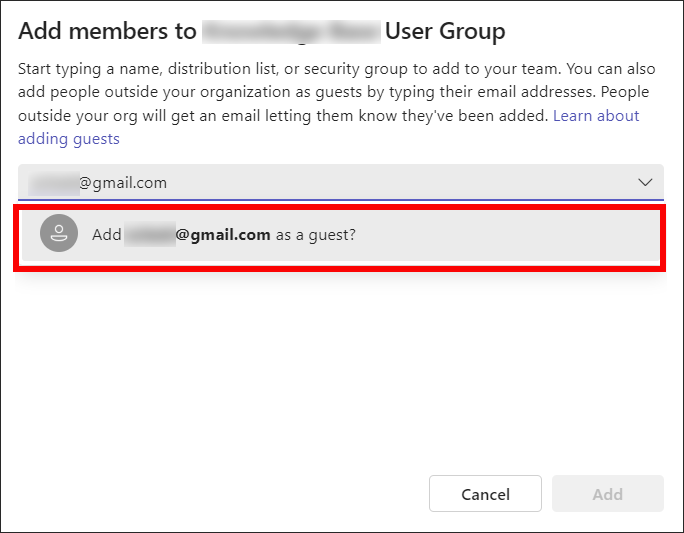The height and width of the screenshot is (533, 684).
Task: Select the 'Add @gmail.com as a guest?' suggestion
Action: click(x=340, y=236)
